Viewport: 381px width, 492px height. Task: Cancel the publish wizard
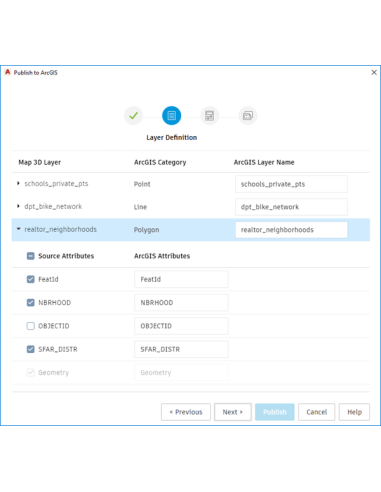click(316, 412)
